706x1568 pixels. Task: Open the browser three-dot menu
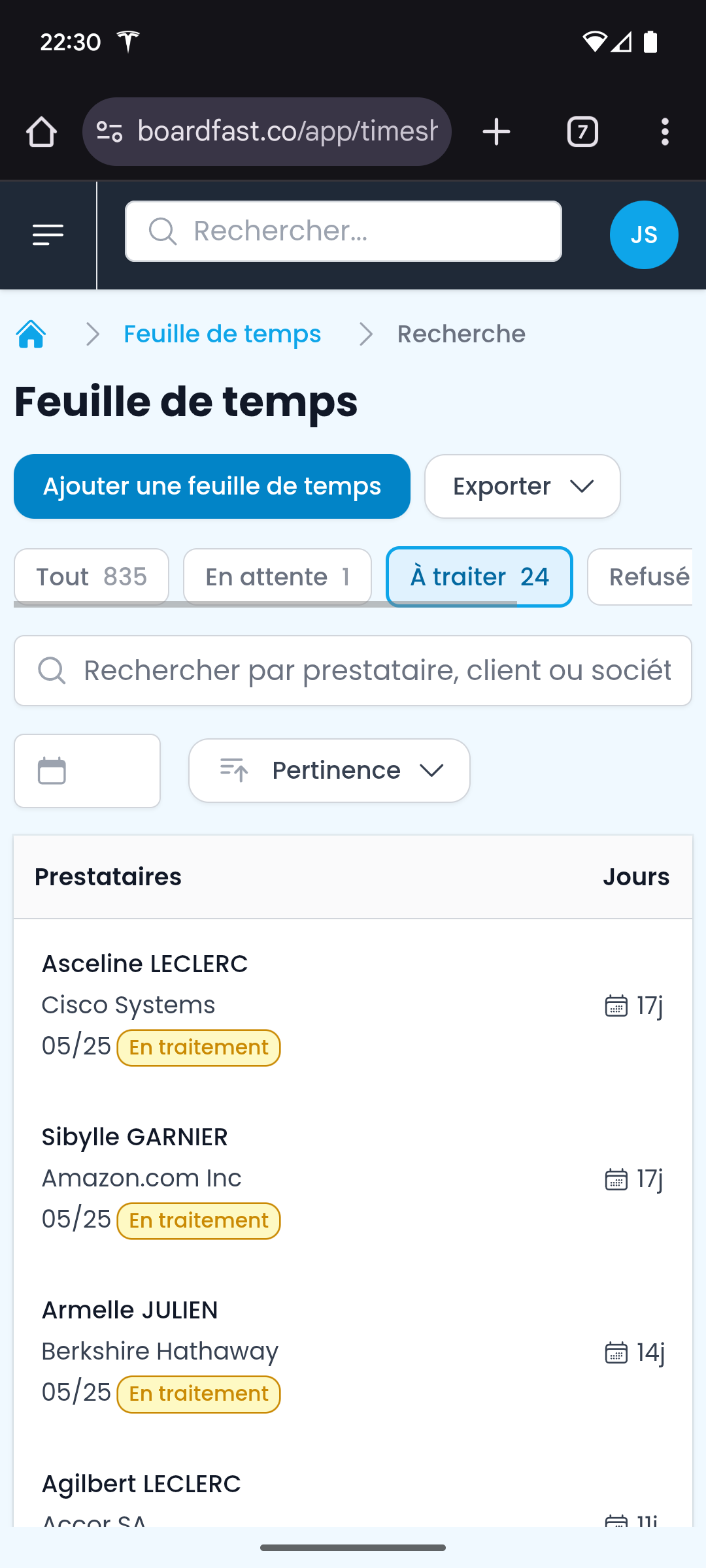665,132
